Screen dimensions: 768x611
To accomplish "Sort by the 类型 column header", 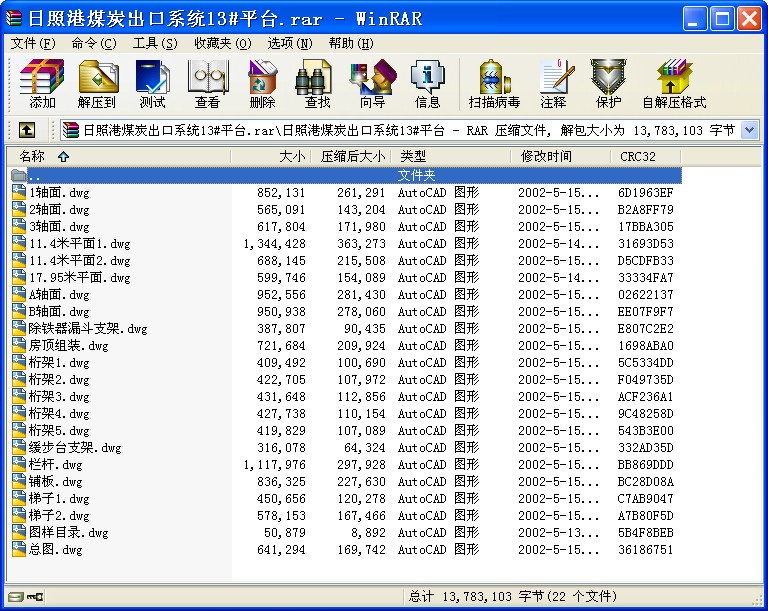I will tap(451, 156).
